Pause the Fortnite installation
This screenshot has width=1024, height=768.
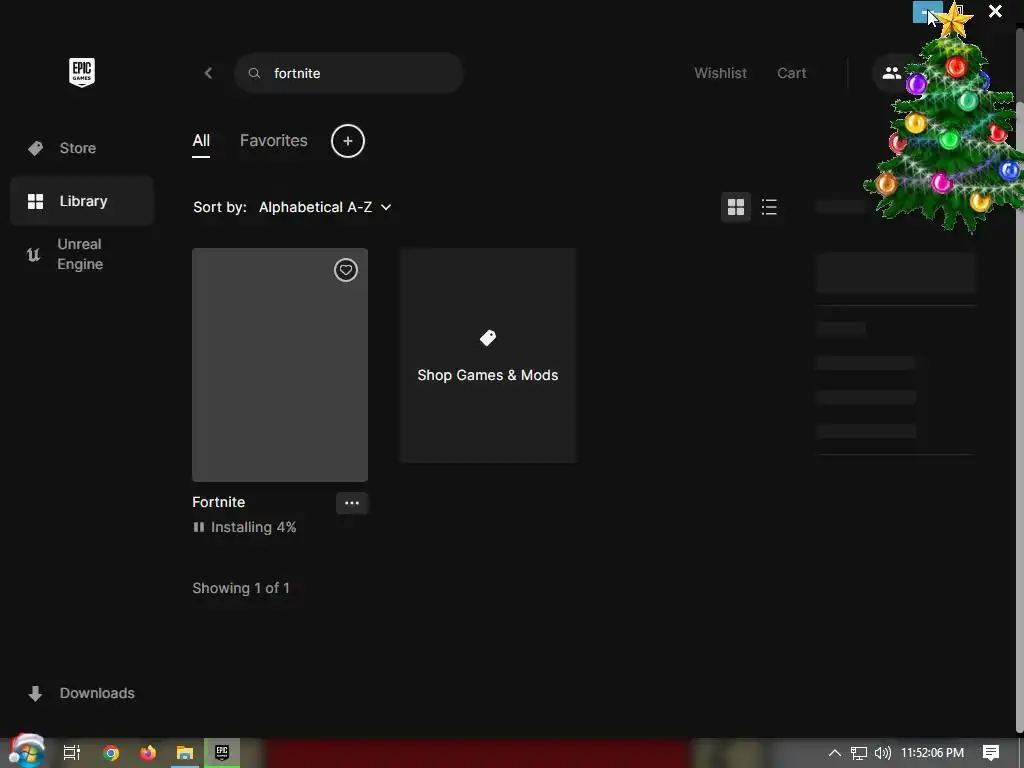tap(199, 527)
